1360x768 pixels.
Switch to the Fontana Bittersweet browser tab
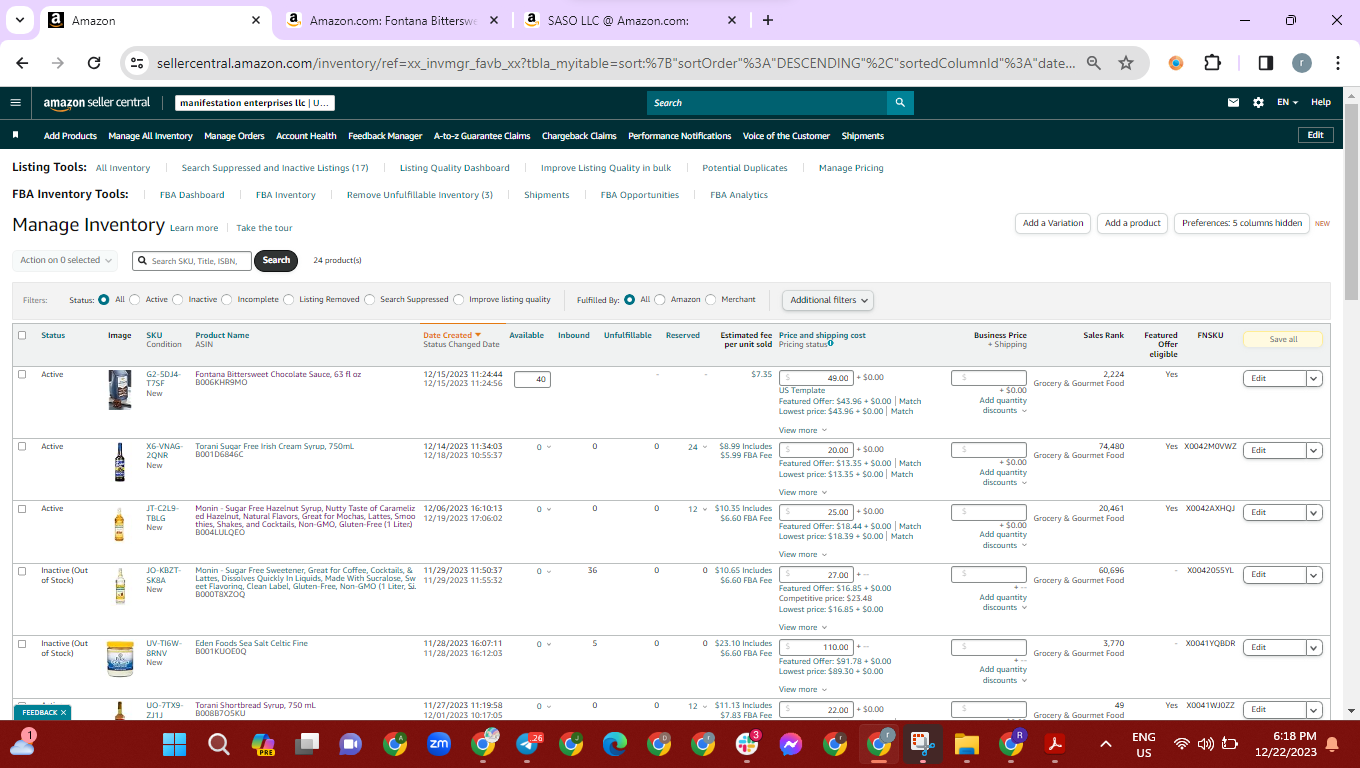[394, 20]
